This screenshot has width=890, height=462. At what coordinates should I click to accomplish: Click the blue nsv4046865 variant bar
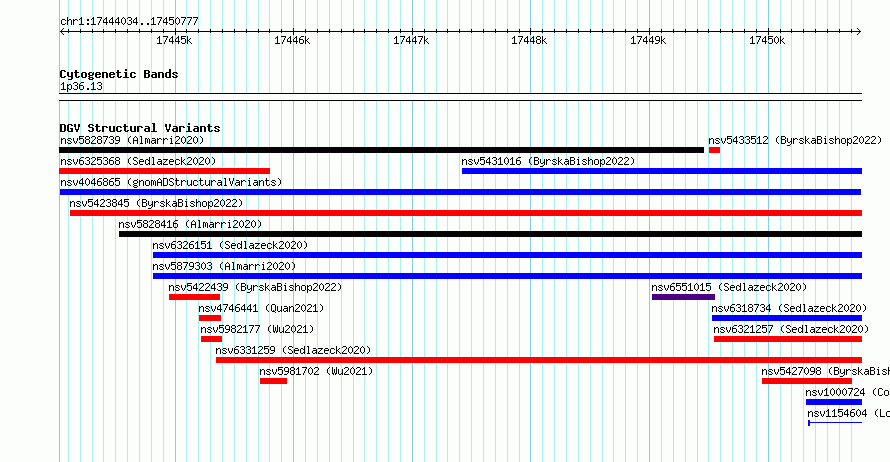pos(460,192)
